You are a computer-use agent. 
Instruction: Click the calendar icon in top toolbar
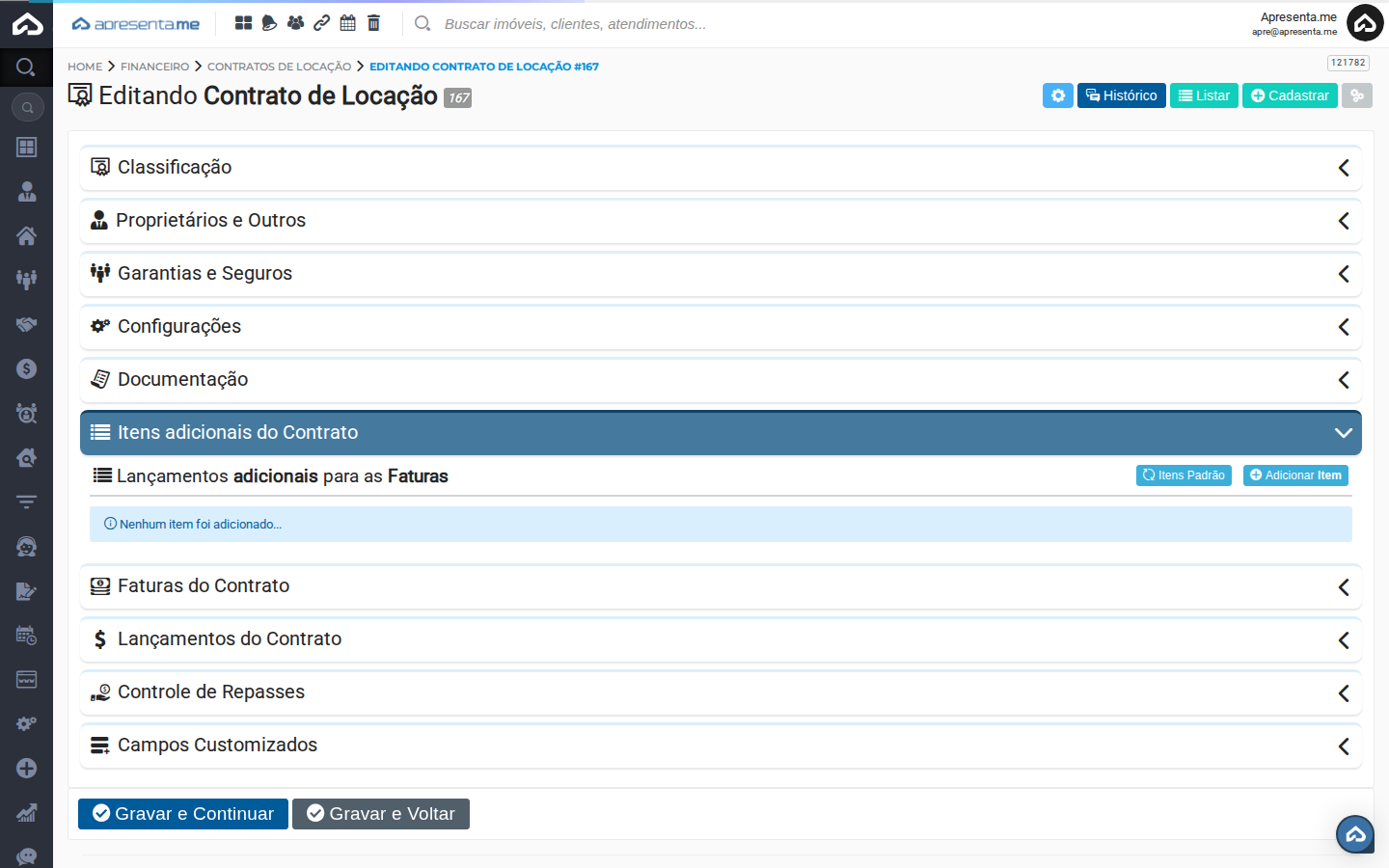pos(347,23)
